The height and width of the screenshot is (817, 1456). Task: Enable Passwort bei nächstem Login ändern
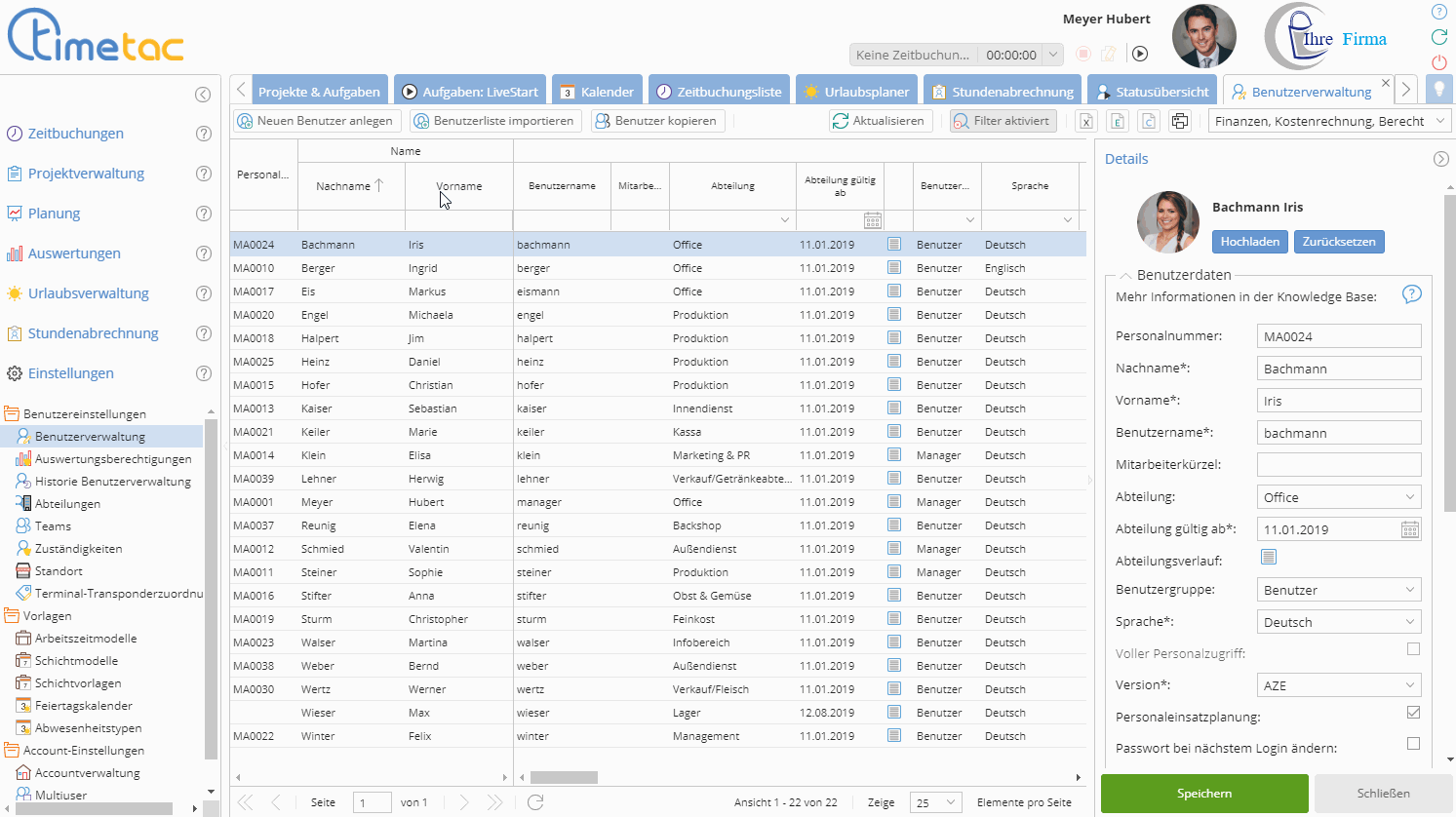(1413, 744)
